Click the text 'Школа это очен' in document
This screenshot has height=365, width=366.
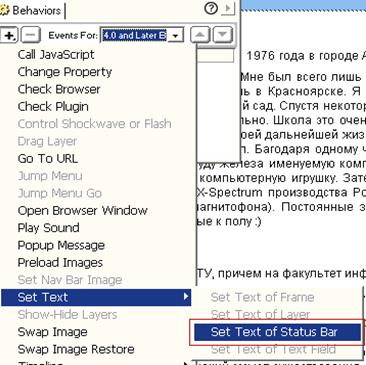[319, 120]
